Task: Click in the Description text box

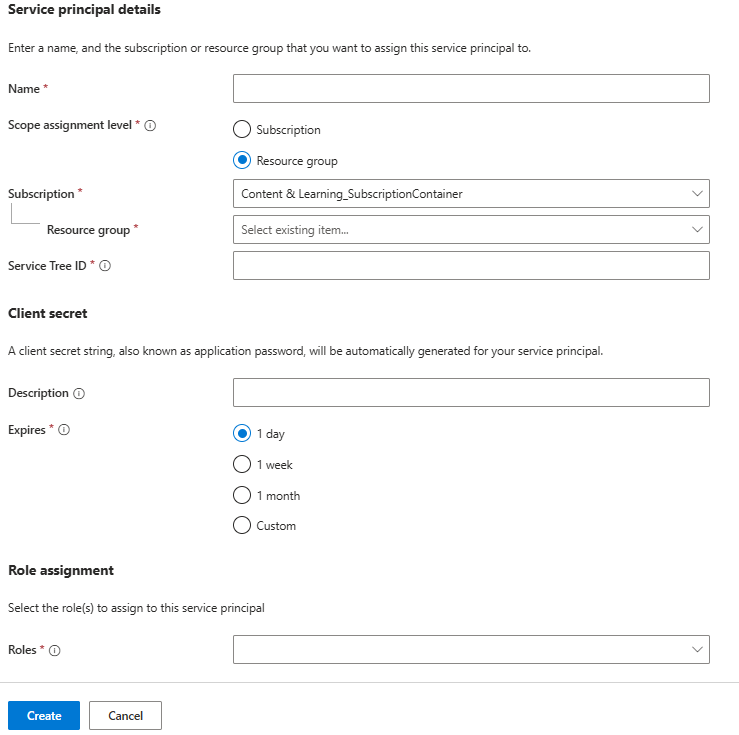Action: click(471, 393)
